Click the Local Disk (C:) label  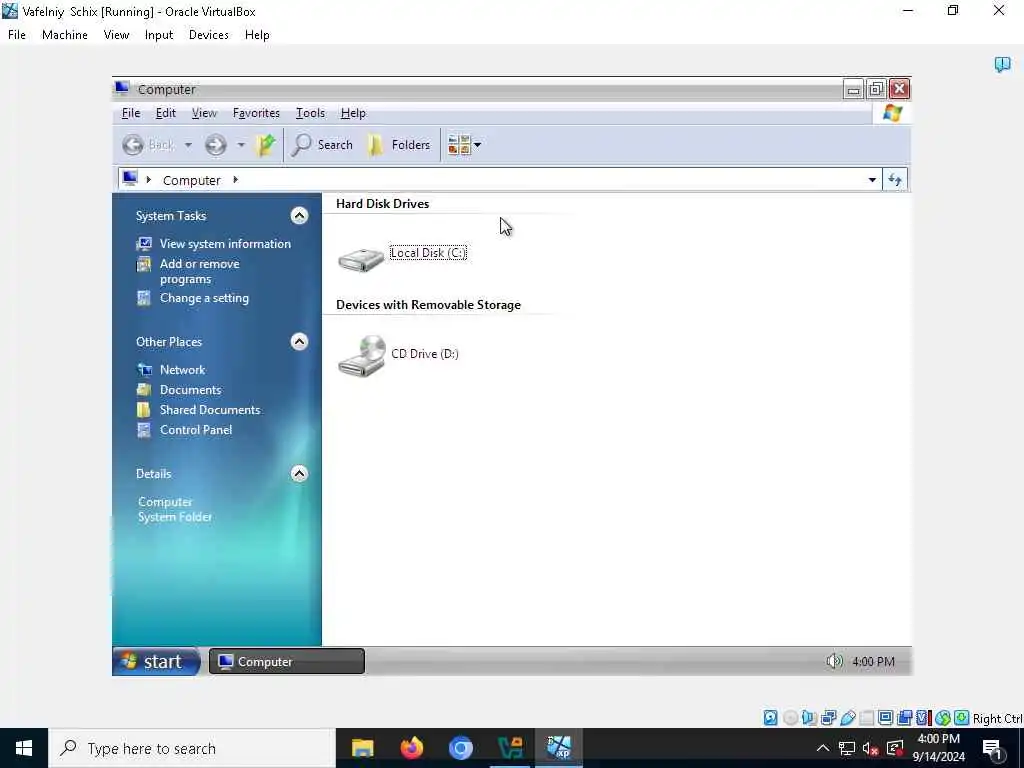[428, 253]
